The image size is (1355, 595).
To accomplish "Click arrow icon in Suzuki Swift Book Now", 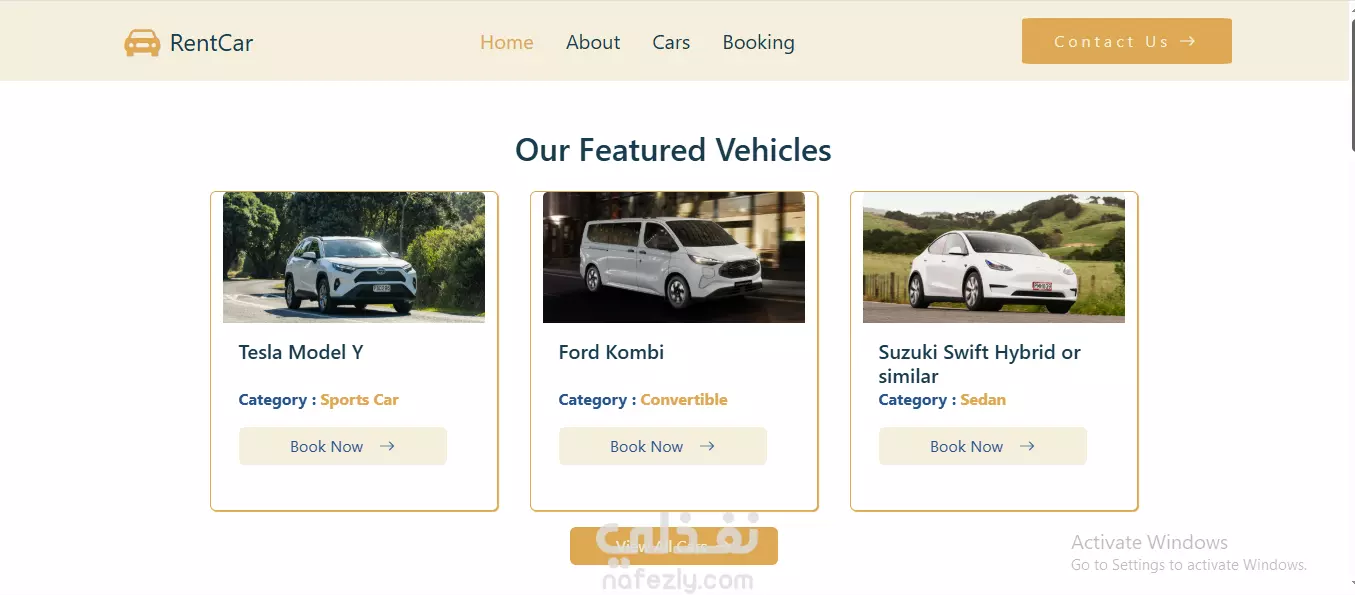I will (1027, 446).
